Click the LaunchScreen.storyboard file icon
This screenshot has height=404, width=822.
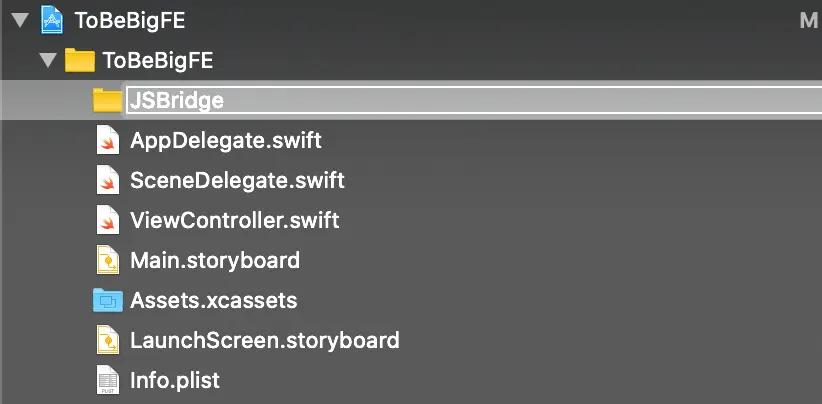[108, 340]
